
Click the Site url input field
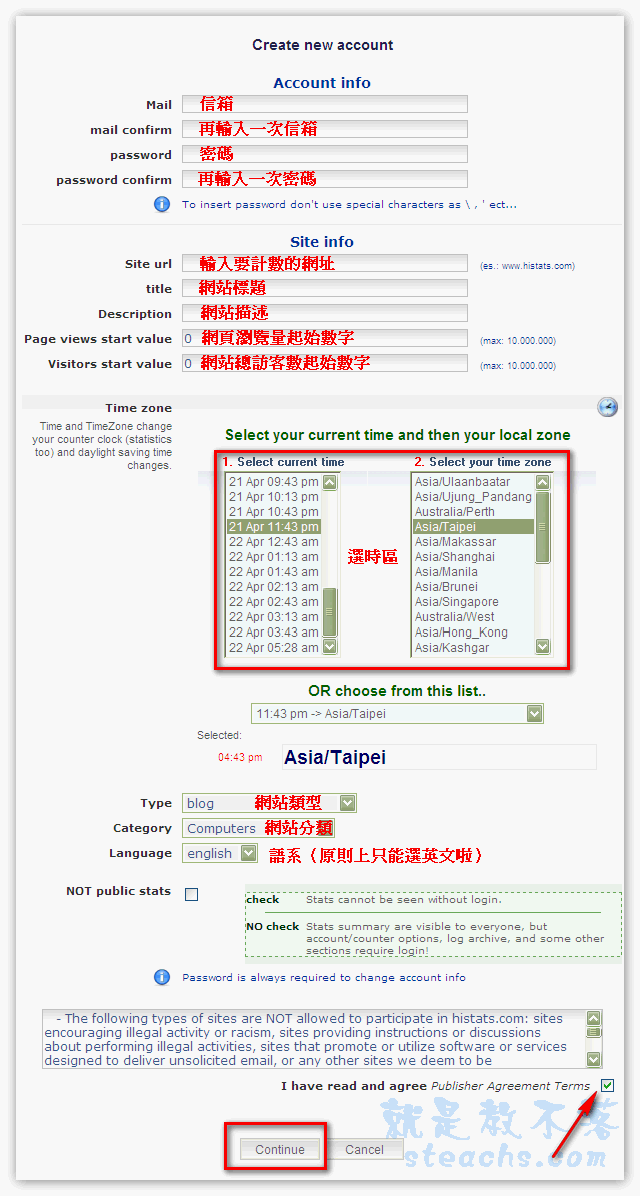point(324,264)
